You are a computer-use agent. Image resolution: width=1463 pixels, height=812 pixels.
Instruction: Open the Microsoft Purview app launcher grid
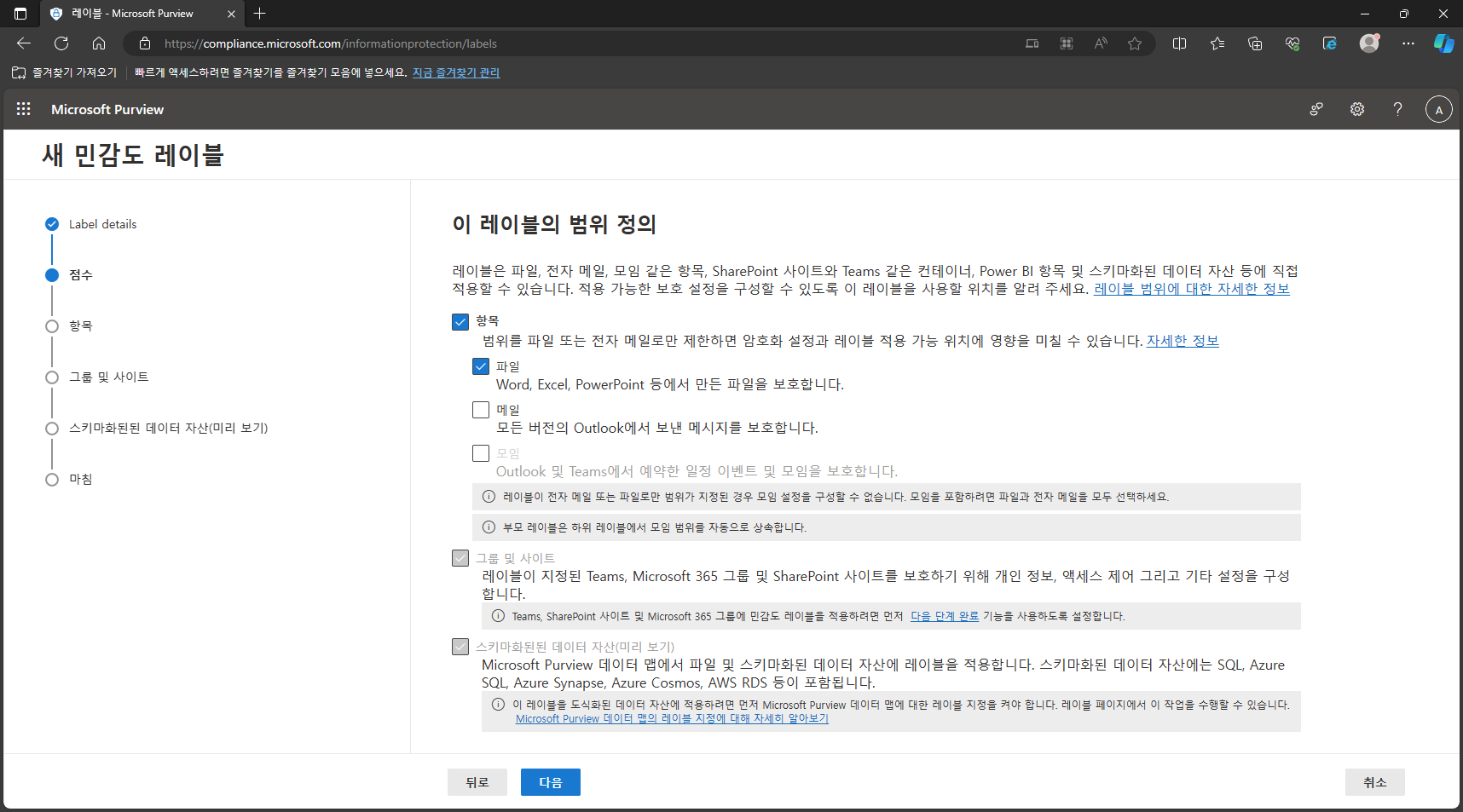coord(24,109)
